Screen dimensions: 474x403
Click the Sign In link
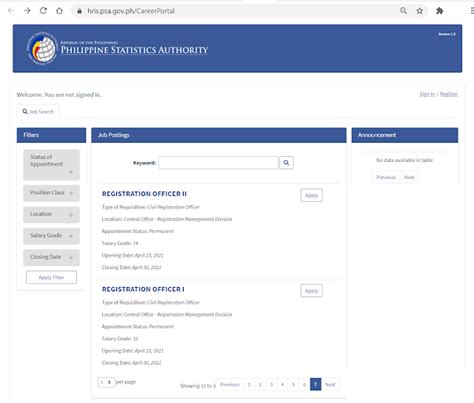[x=427, y=94]
